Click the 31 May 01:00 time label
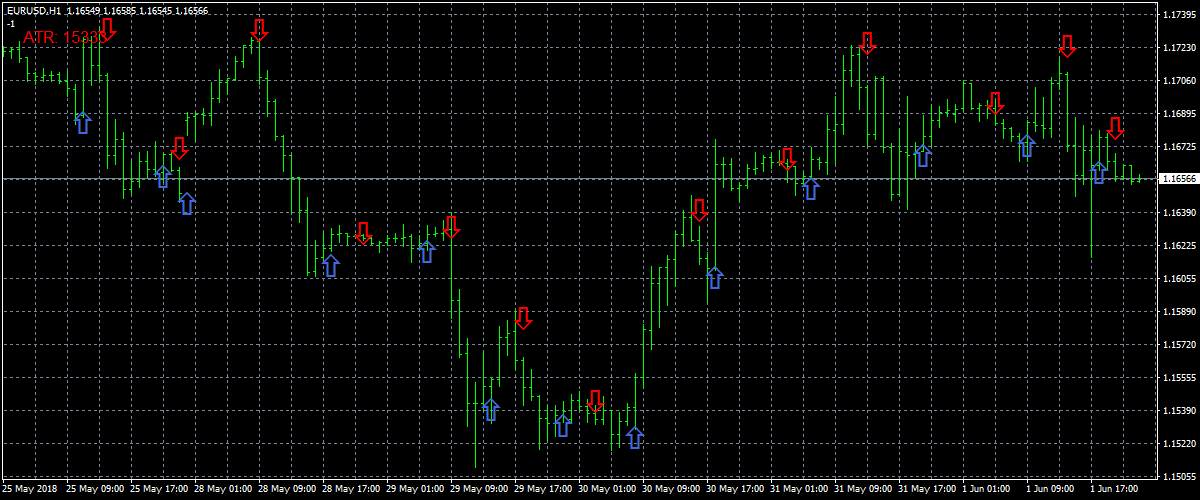This screenshot has height=500, width=1200. tap(800, 491)
